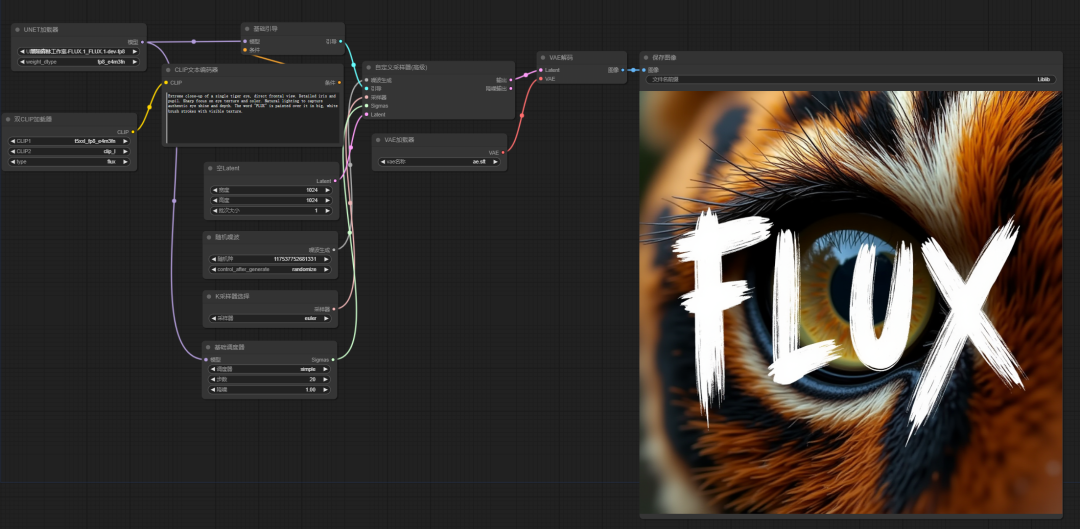Click the cyan guider output socket on 基础引导 node

(x=340, y=41)
